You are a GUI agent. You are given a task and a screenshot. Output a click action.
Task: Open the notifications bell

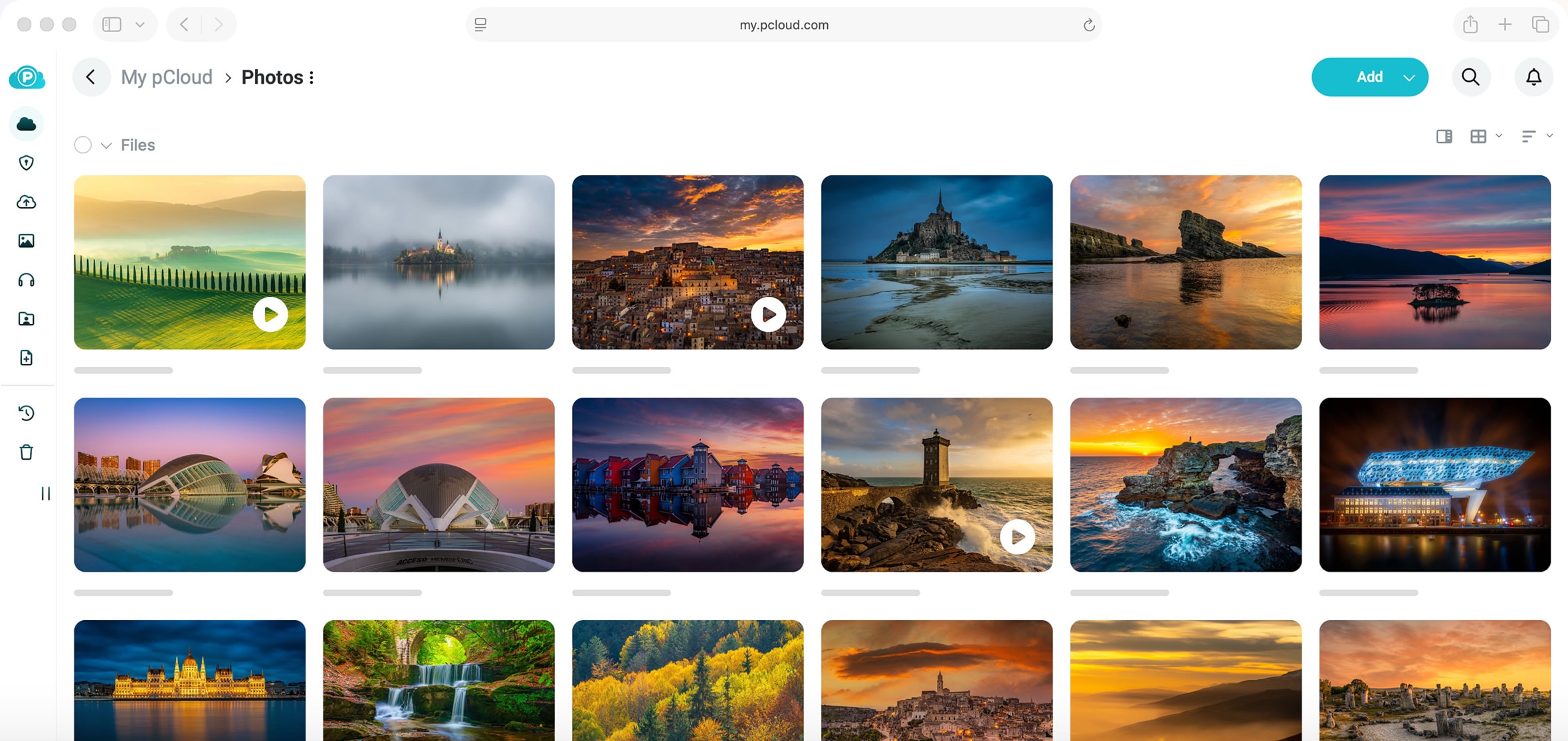click(1533, 77)
